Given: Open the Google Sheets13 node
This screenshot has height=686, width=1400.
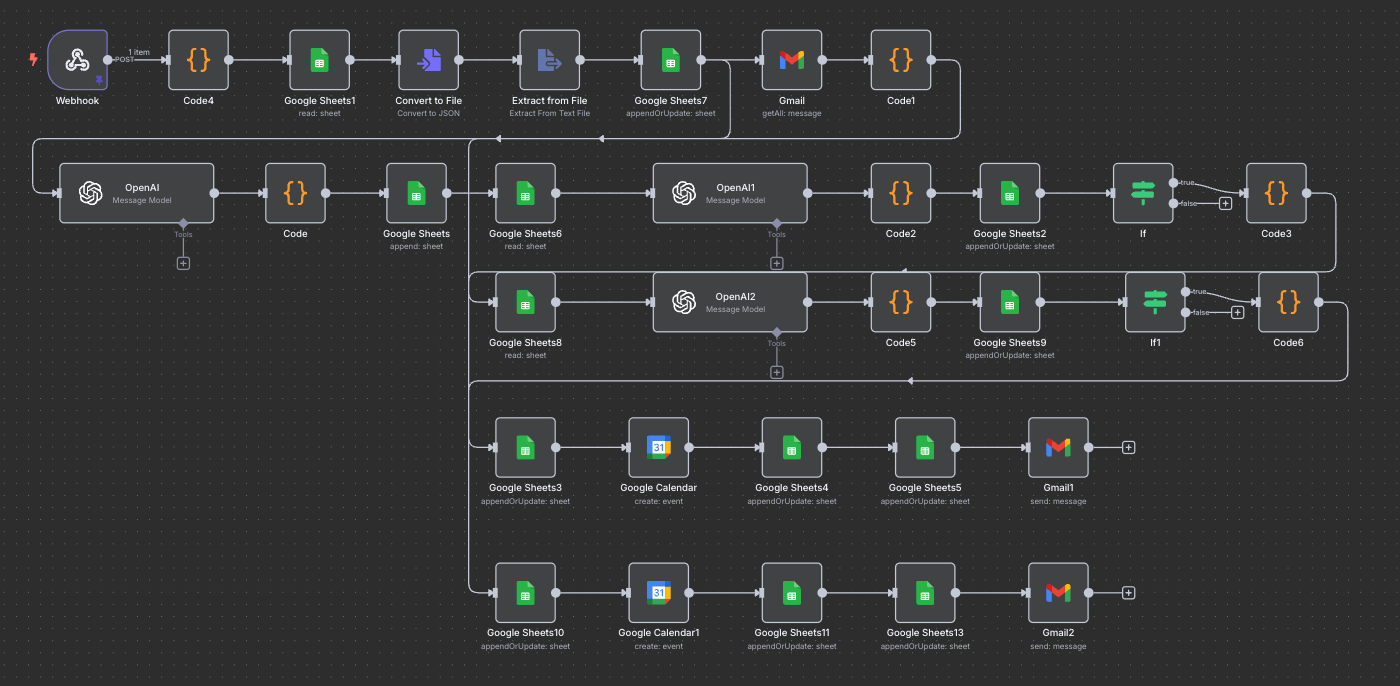Looking at the screenshot, I should tap(925, 593).
